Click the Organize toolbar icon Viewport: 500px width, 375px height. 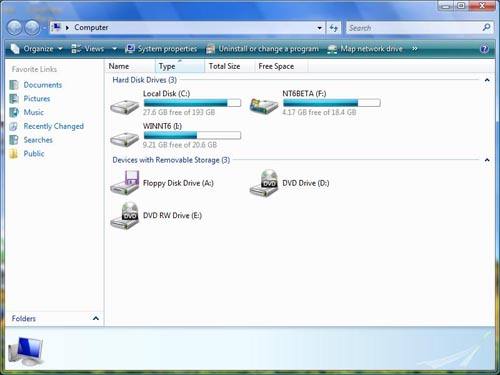pyautogui.click(x=15, y=49)
